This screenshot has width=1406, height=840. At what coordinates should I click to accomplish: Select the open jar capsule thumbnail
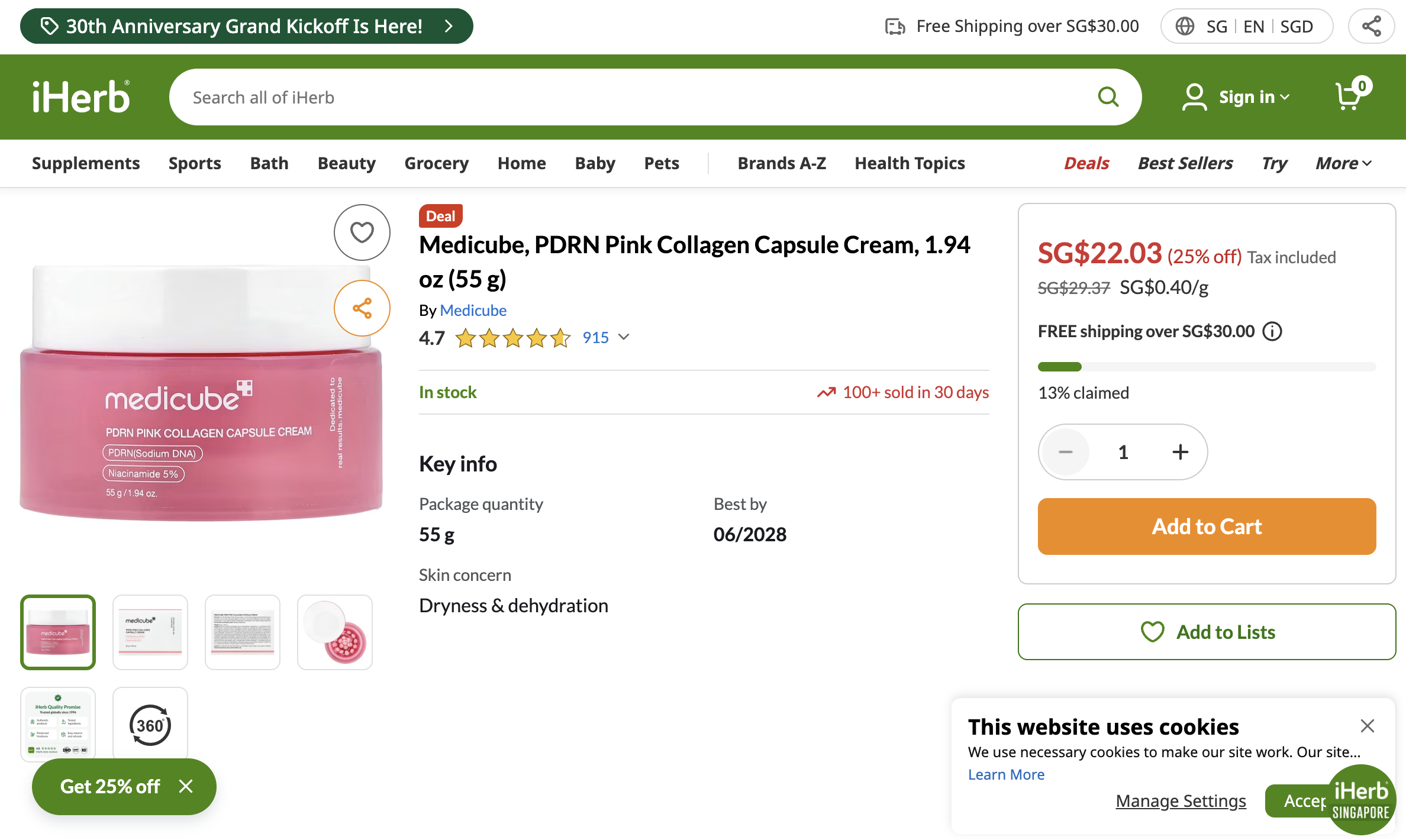(335, 632)
